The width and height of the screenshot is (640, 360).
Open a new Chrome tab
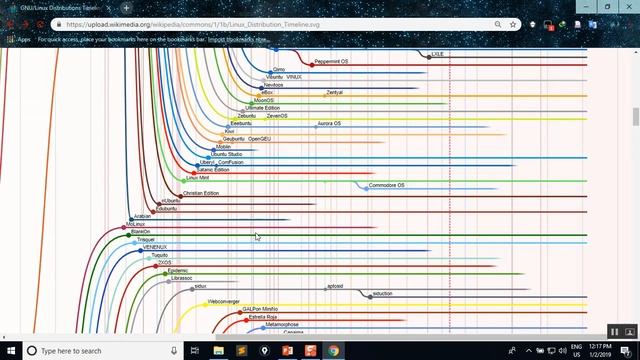[126, 8]
